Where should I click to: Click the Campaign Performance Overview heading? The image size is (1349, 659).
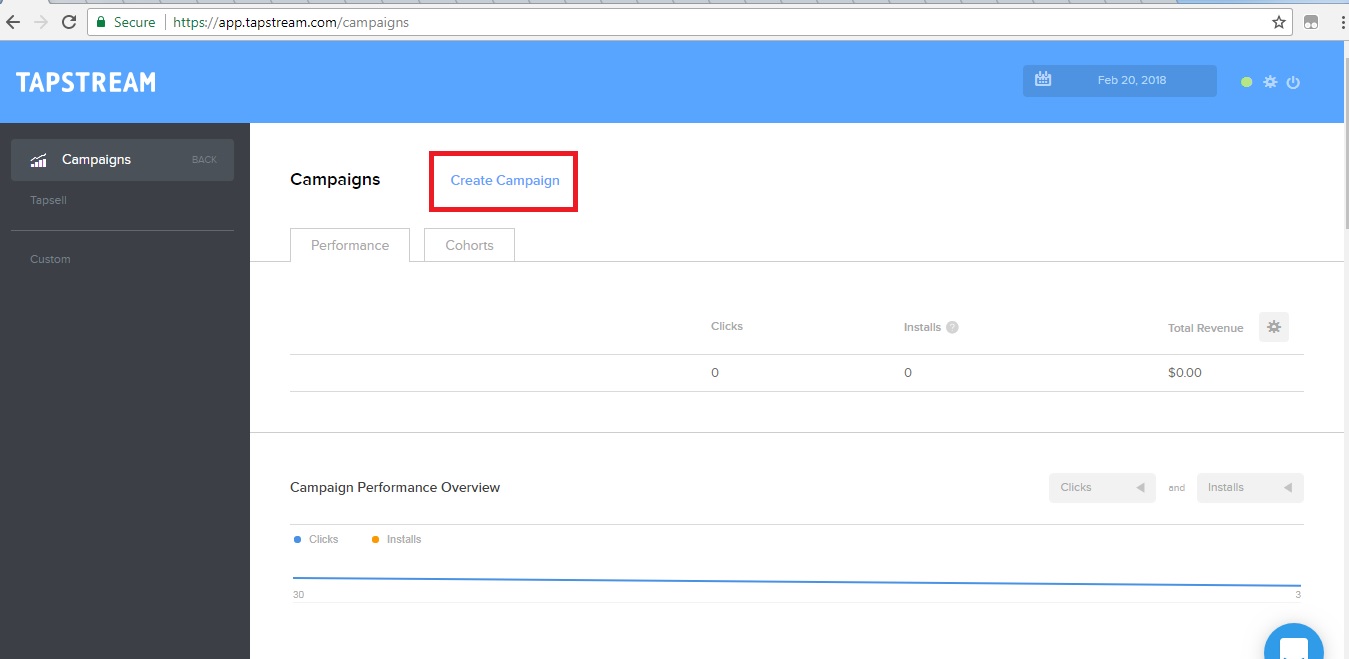tap(395, 487)
